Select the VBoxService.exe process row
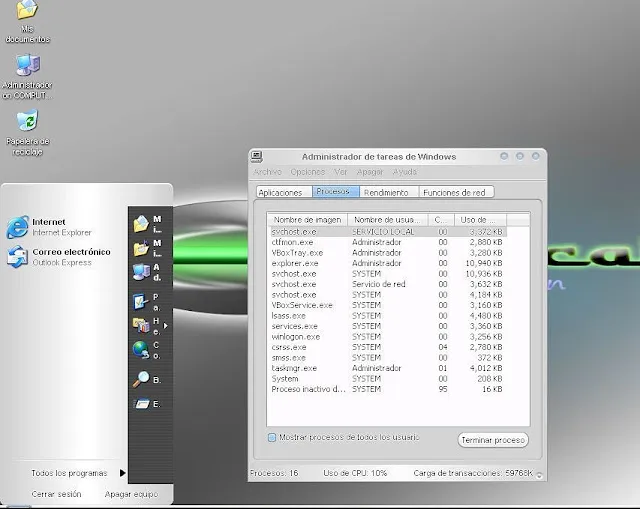The image size is (640, 509). (388, 305)
